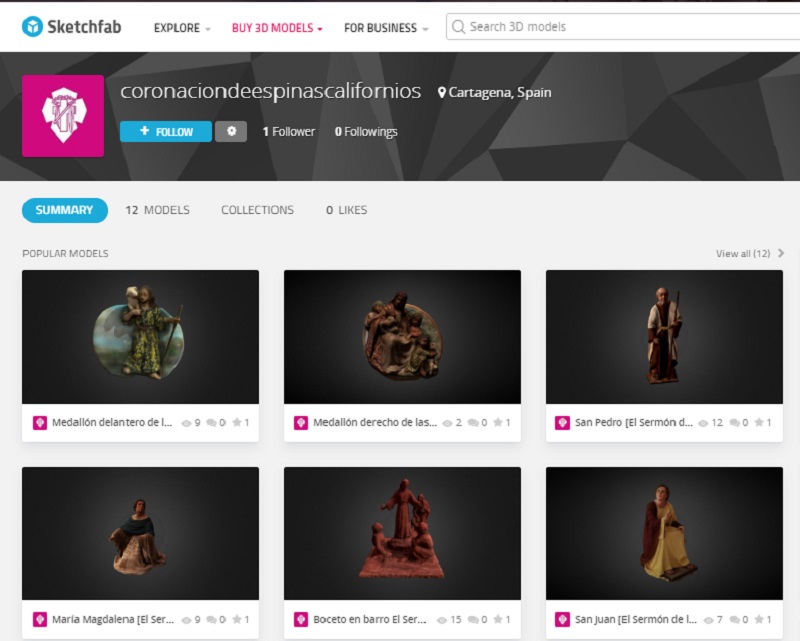Click the search magnifier icon
This screenshot has height=641, width=800.
pyautogui.click(x=458, y=27)
